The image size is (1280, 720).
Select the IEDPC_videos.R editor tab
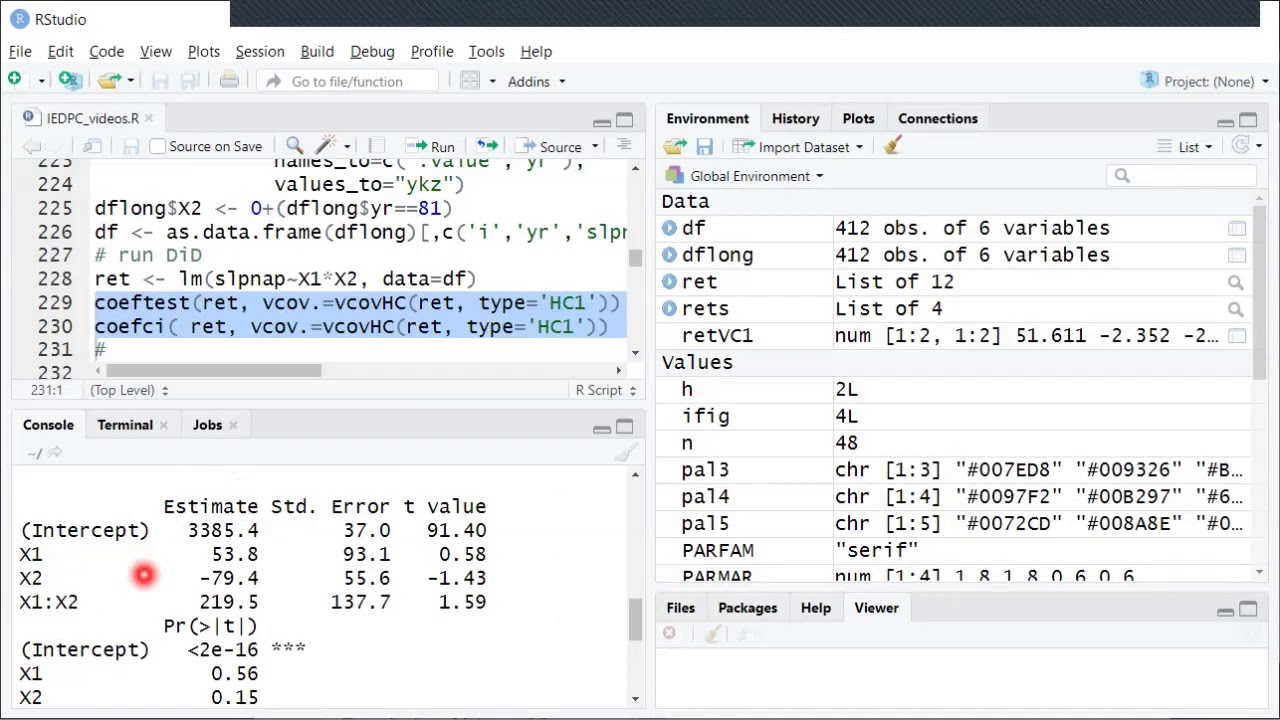click(x=92, y=118)
